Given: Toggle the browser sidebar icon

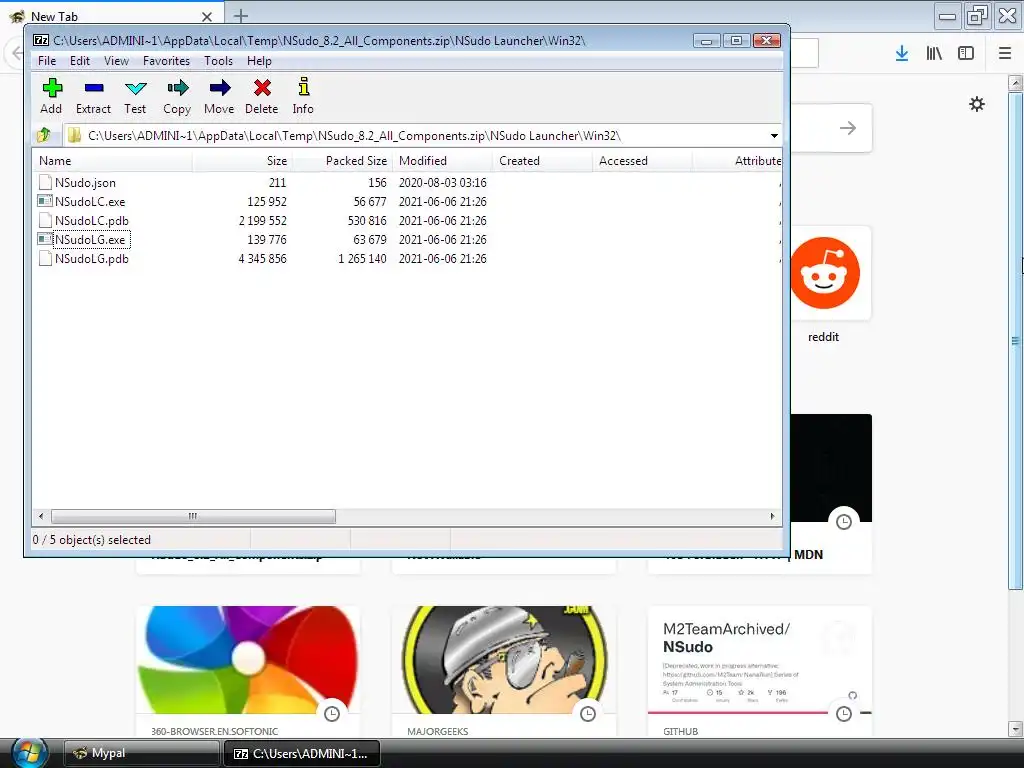Looking at the screenshot, I should [x=966, y=54].
